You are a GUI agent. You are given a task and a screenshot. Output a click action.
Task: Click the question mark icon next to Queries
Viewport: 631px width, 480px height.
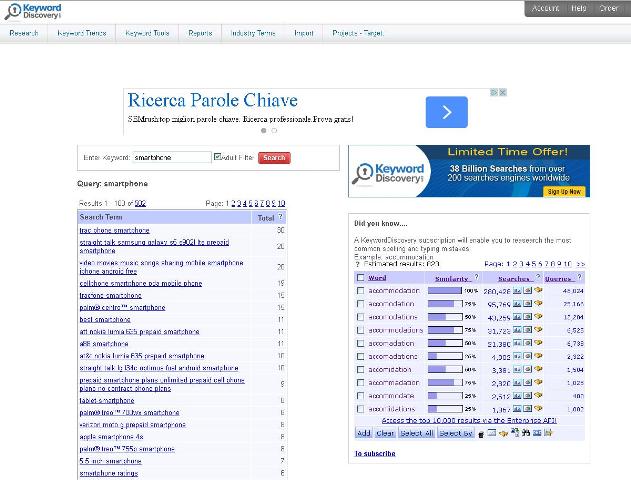pos(579,276)
